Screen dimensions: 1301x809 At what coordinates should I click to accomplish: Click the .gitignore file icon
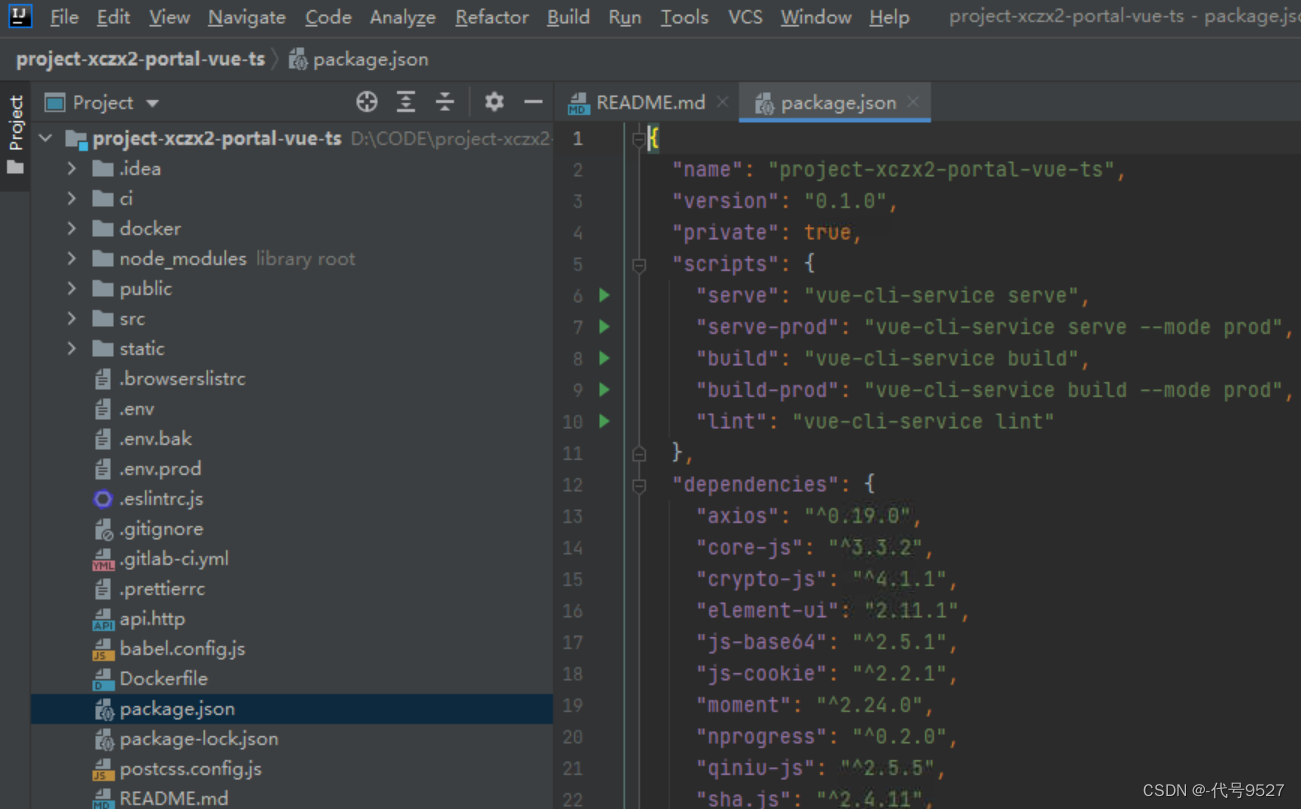103,529
